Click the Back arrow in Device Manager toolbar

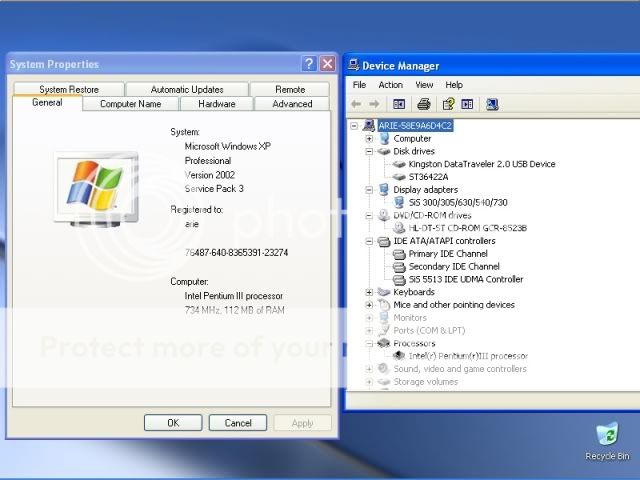(x=356, y=104)
